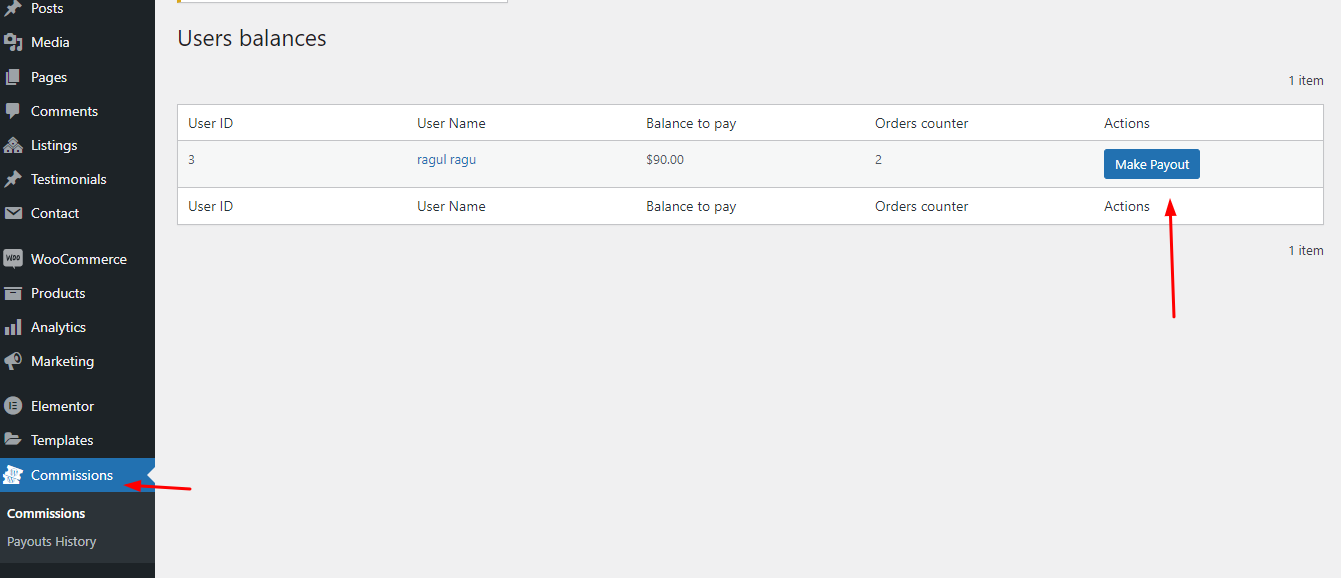Click the Posts pin icon in sidebar
Screen dimensions: 1341x578
13,9
